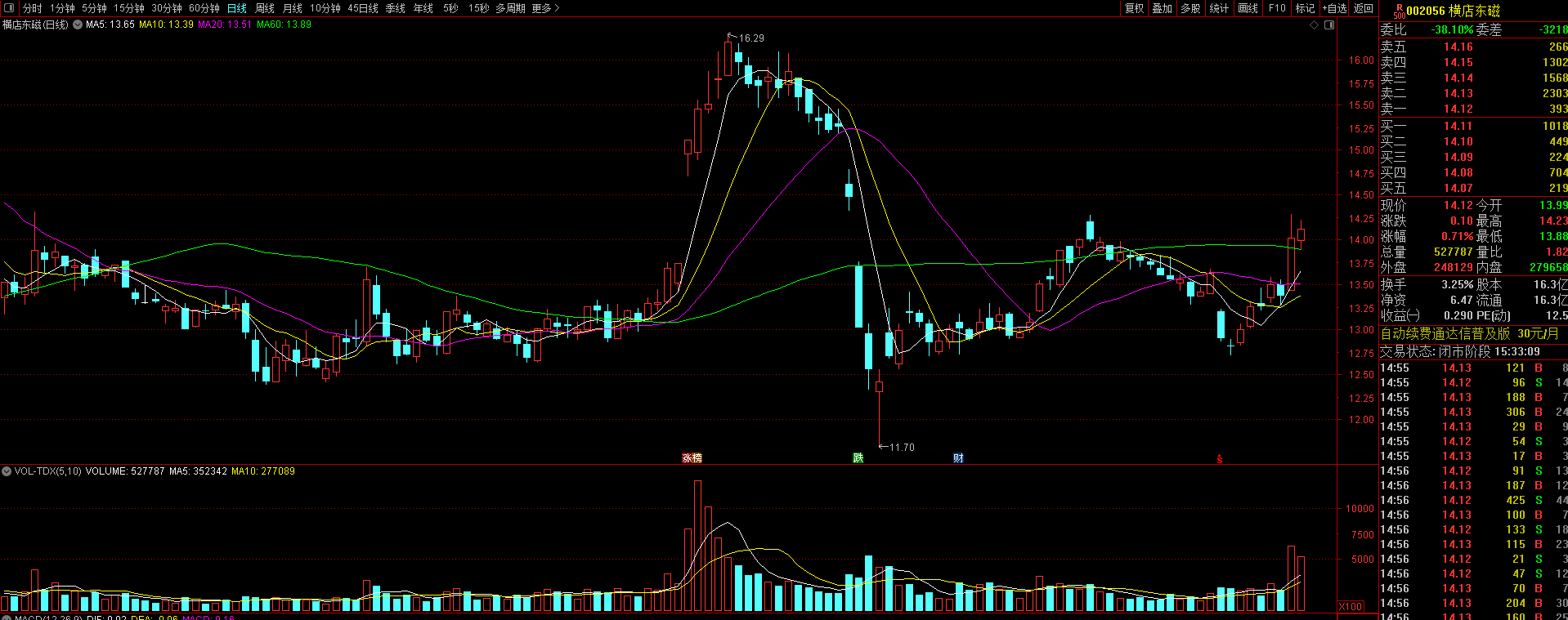Click the blue 财 event marker

tap(958, 458)
